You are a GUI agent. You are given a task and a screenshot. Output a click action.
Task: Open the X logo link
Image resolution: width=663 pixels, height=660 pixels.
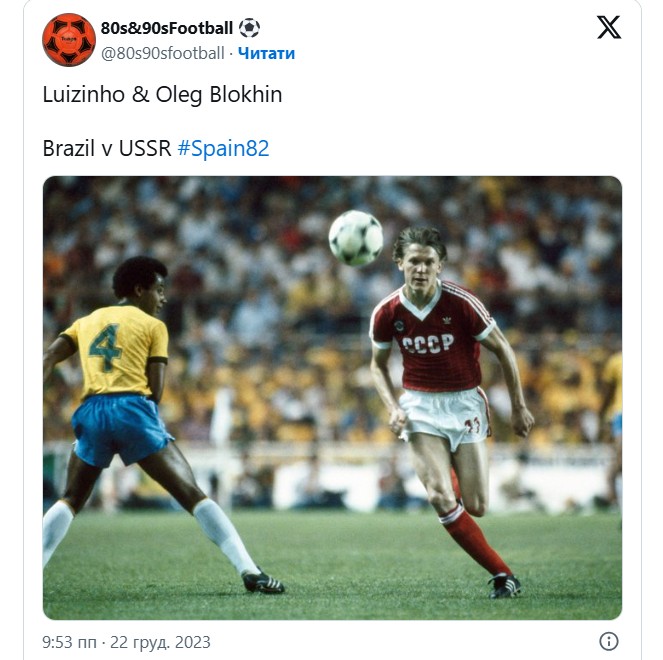[x=608, y=28]
